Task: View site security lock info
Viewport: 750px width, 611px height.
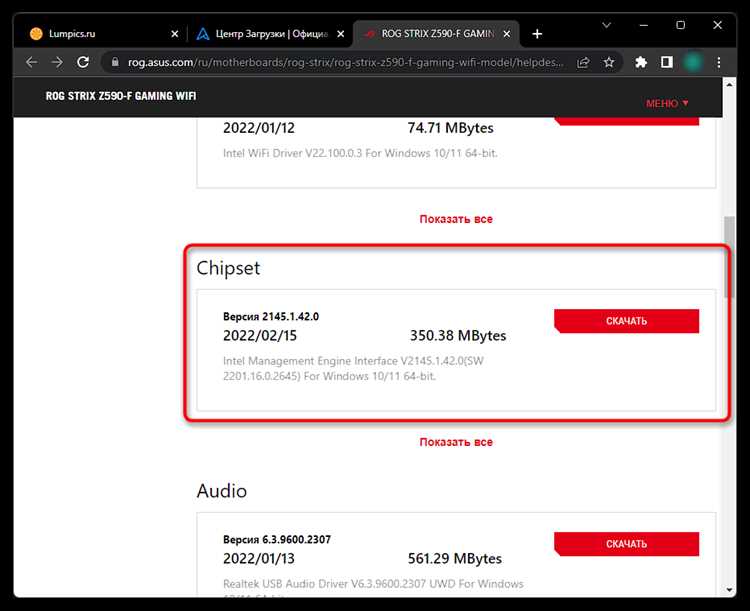Action: pos(115,62)
